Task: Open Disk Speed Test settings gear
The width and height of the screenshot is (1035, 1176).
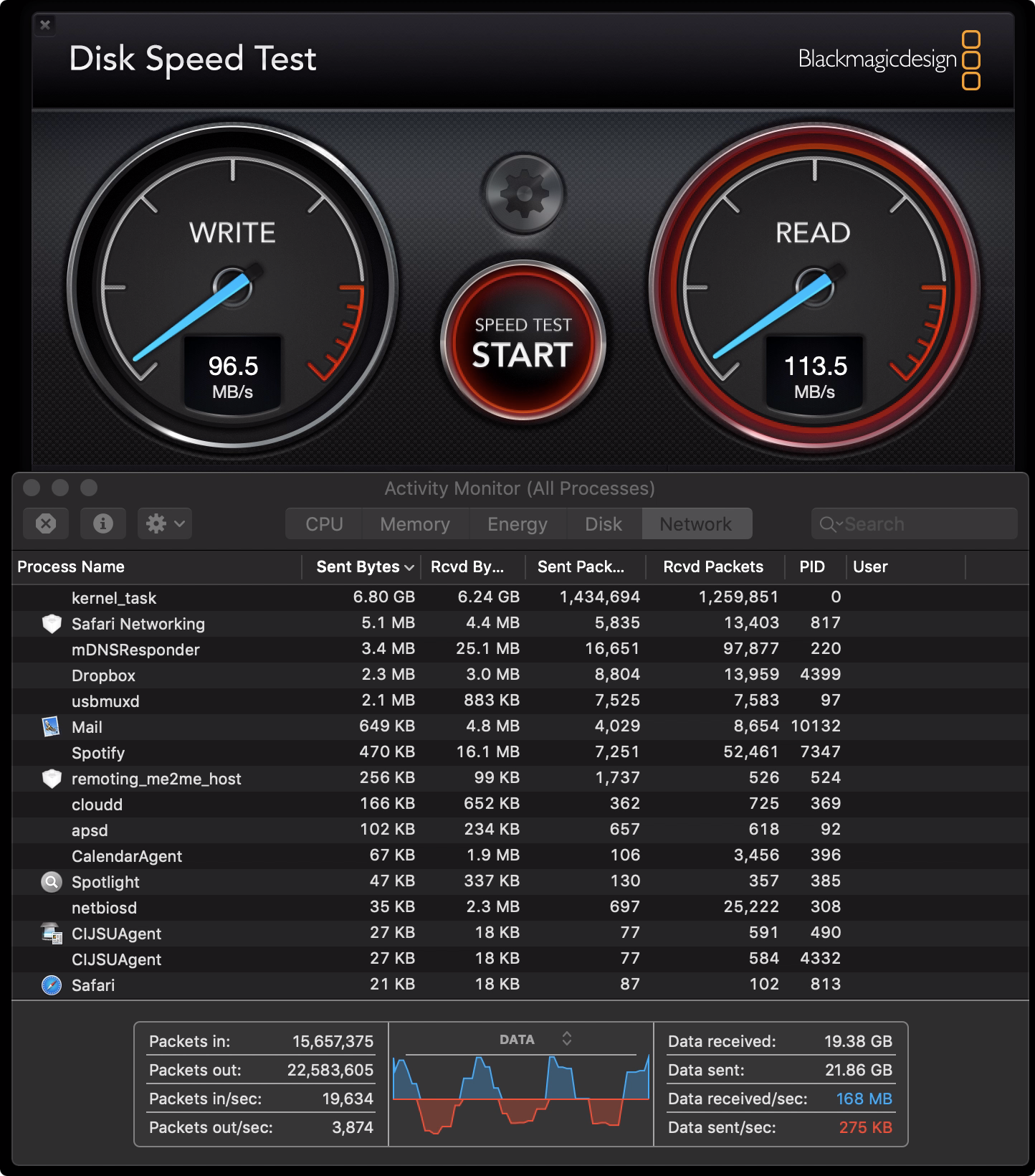Action: (x=524, y=193)
